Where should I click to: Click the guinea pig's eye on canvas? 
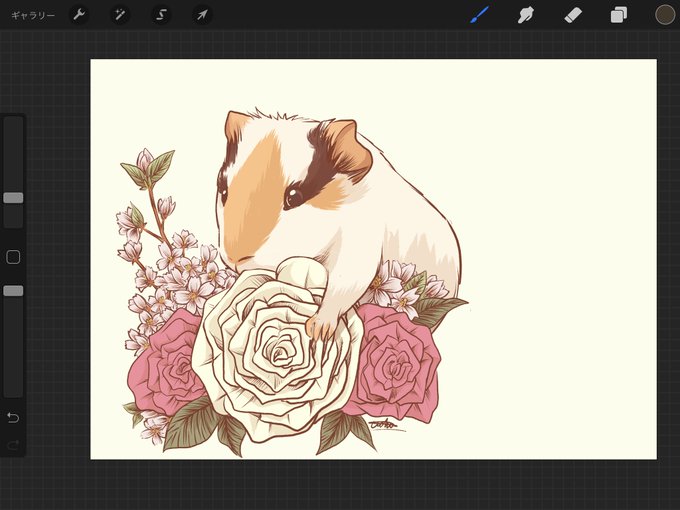tap(294, 196)
